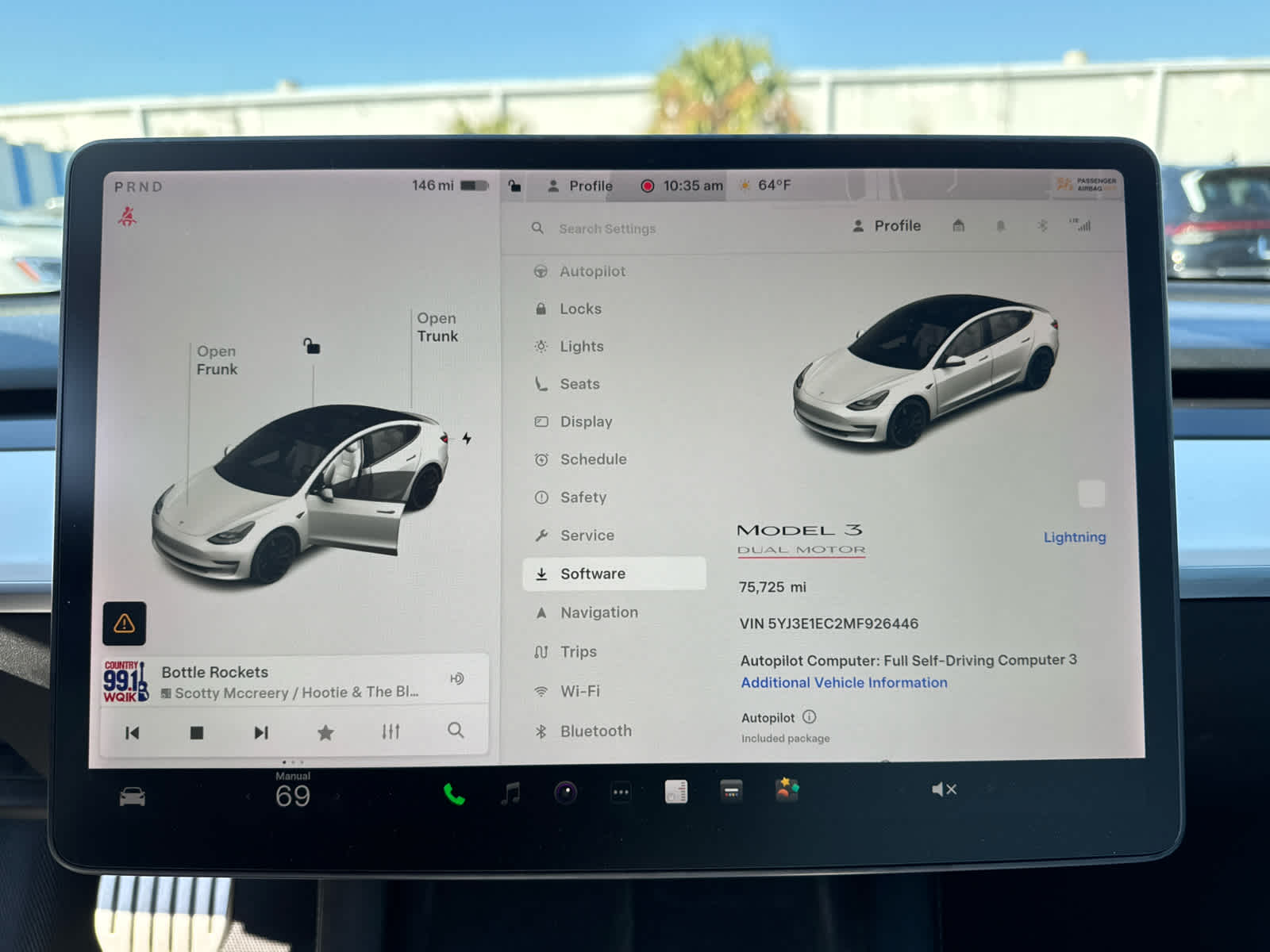Viewport: 1270px width, 952px height.
Task: Open Additional Vehicle Information
Action: point(844,682)
